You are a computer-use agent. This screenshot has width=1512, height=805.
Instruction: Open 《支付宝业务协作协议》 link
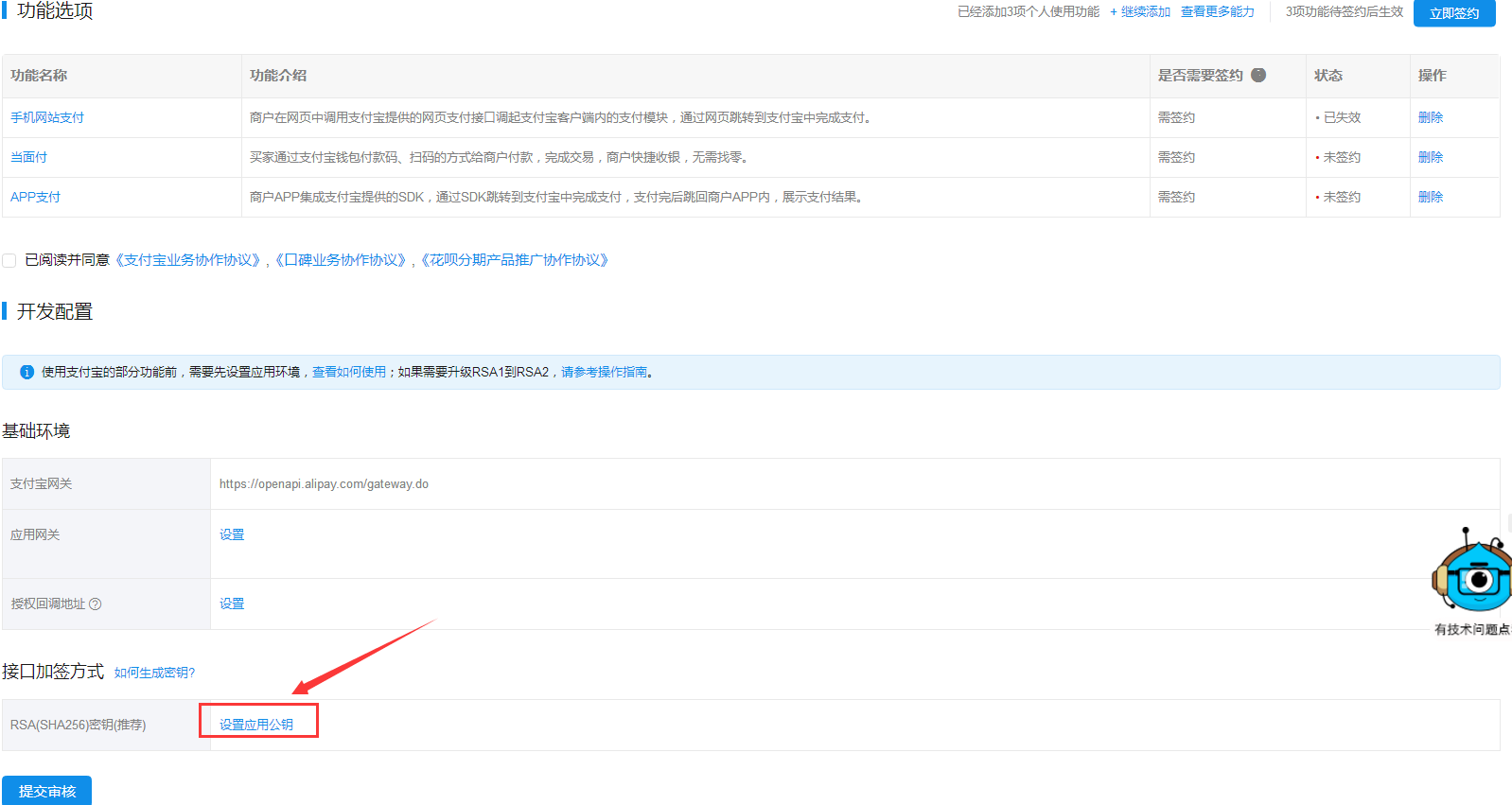click(188, 259)
